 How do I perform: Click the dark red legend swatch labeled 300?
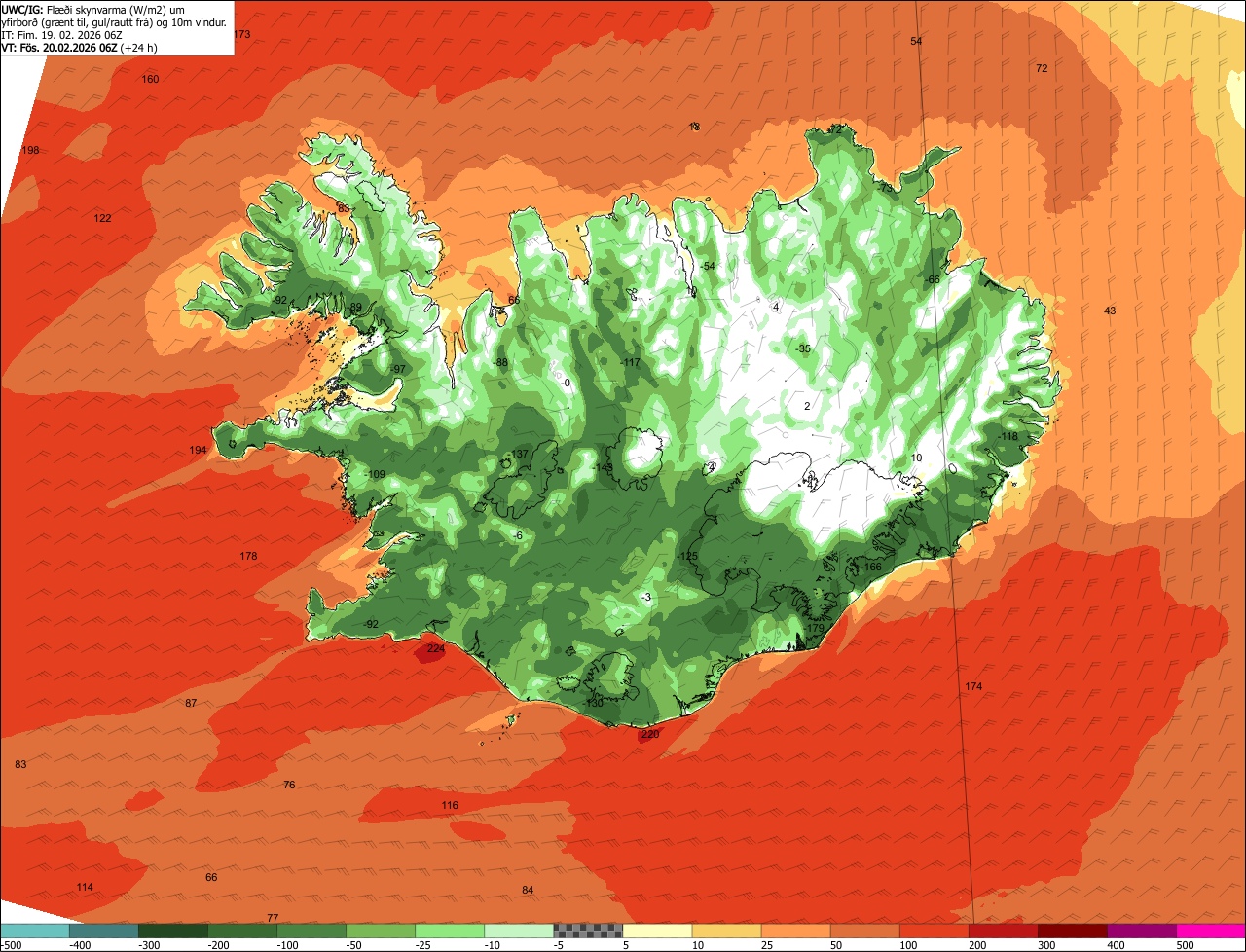[x=1073, y=931]
